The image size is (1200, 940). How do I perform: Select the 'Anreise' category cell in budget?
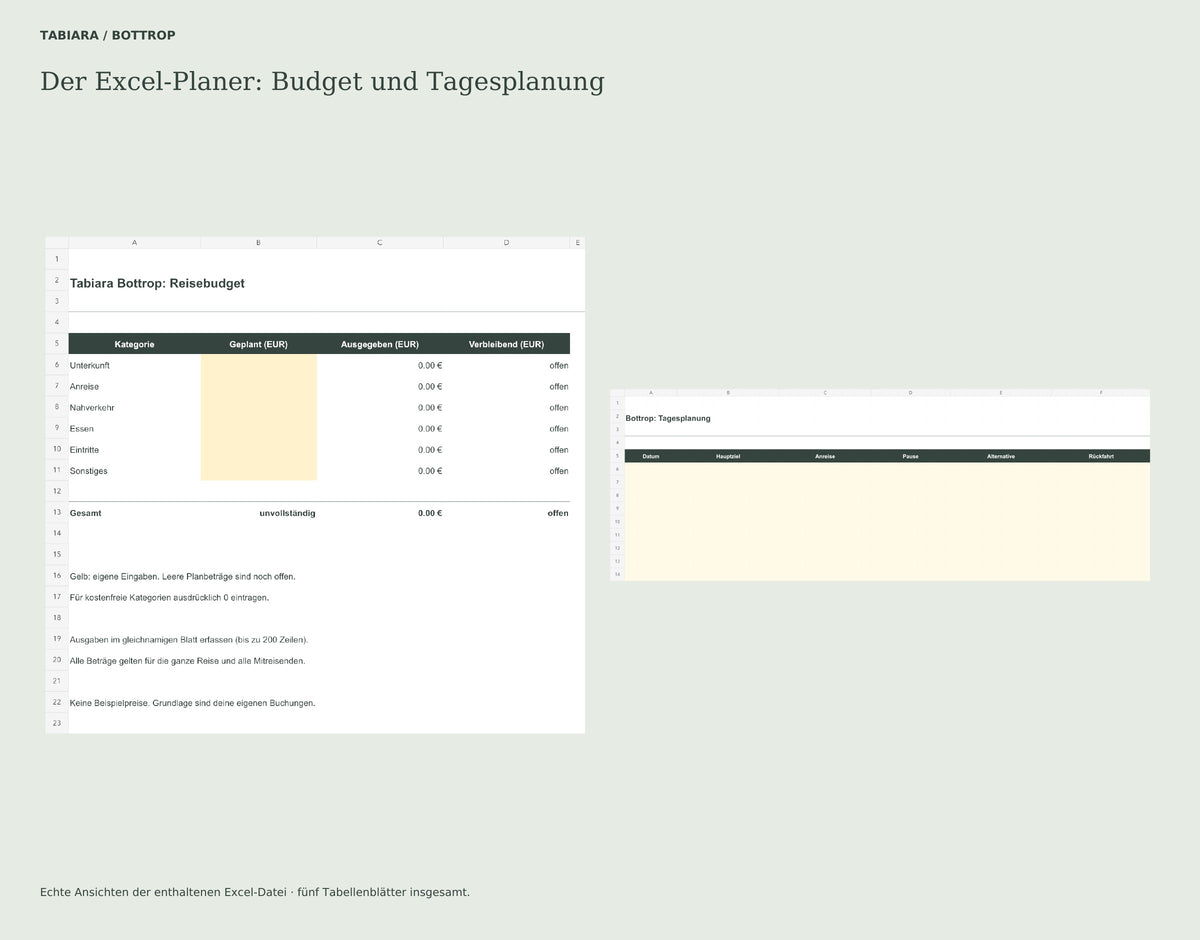[x=134, y=386]
